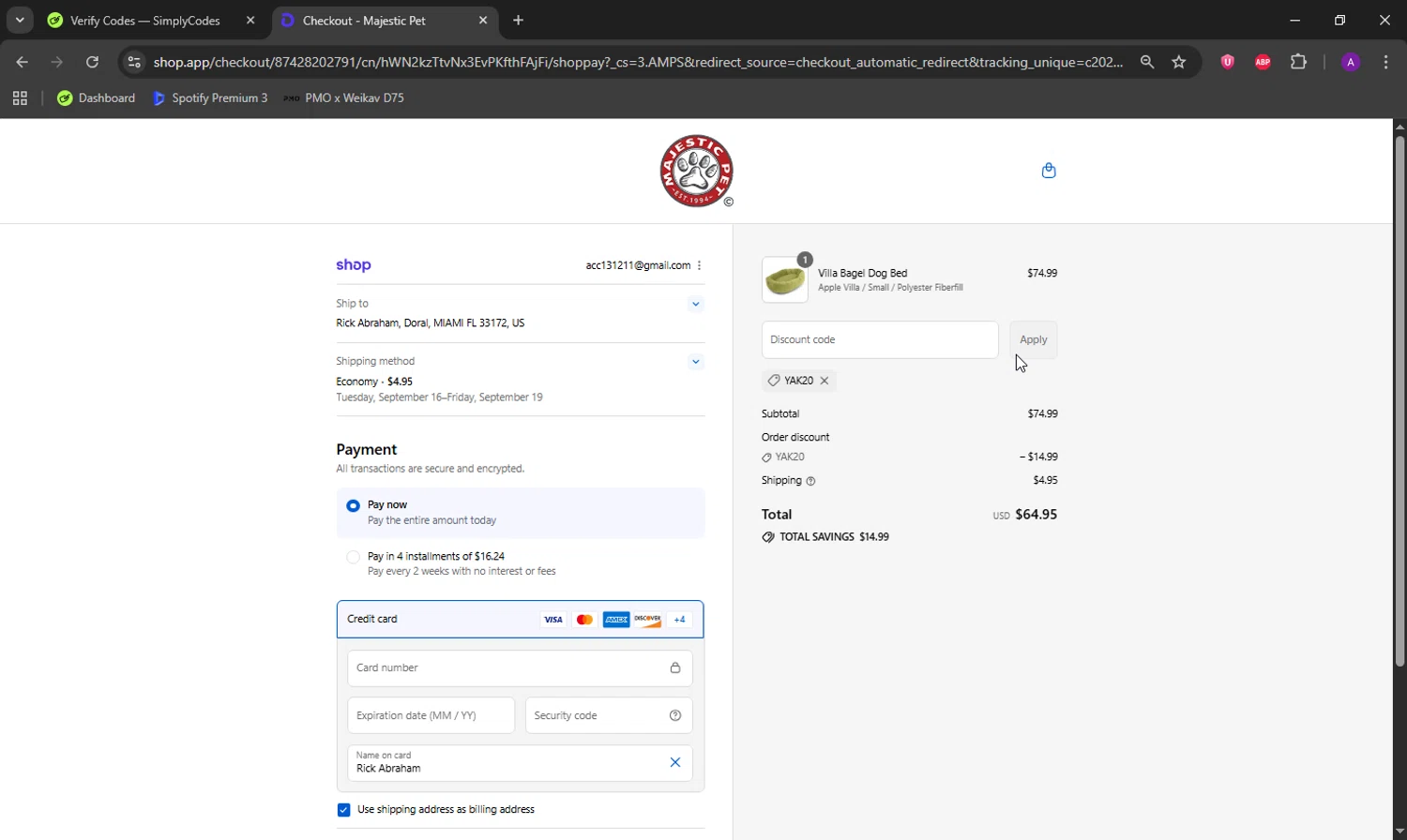
Task: Open the uBlock shield extension
Action: (1227, 62)
